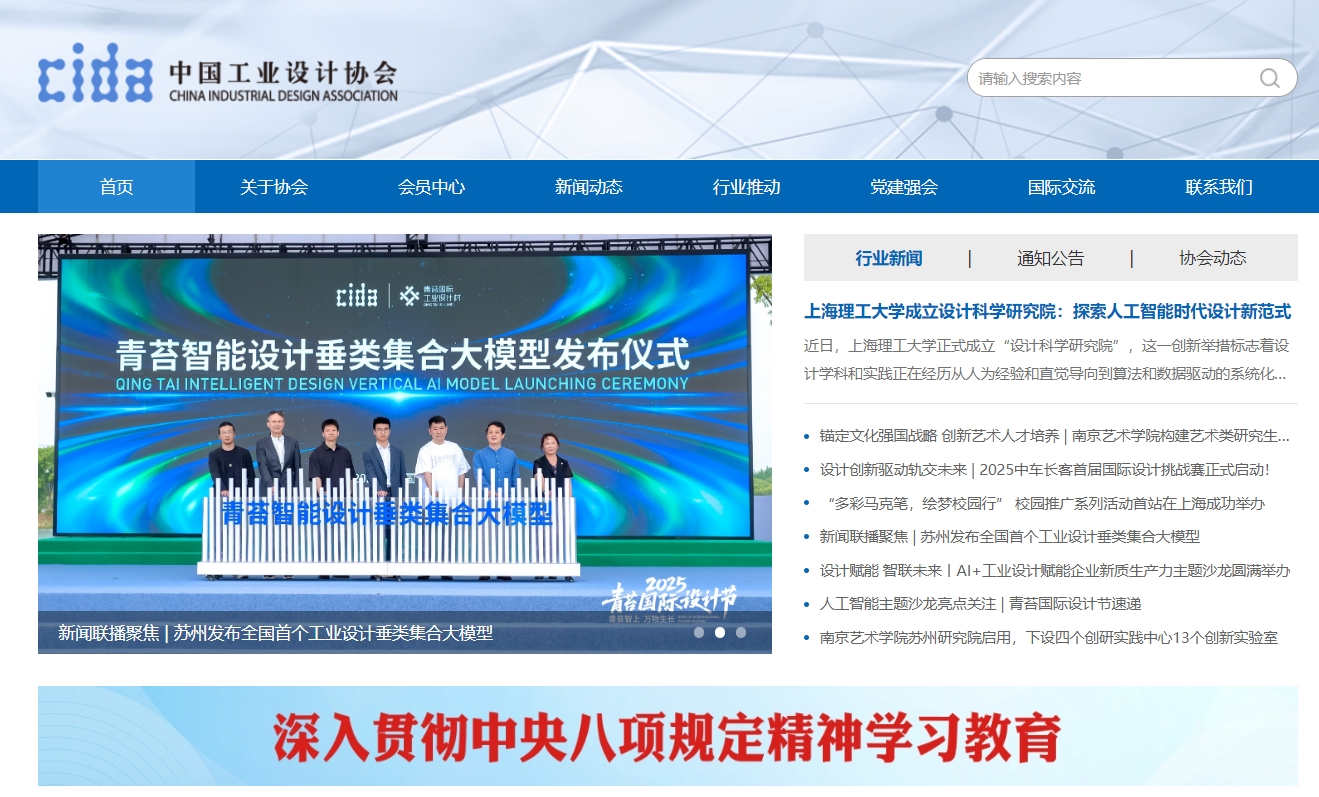The image size is (1319, 797).
Task: Open the 新闻动态 menu
Action: click(x=587, y=186)
